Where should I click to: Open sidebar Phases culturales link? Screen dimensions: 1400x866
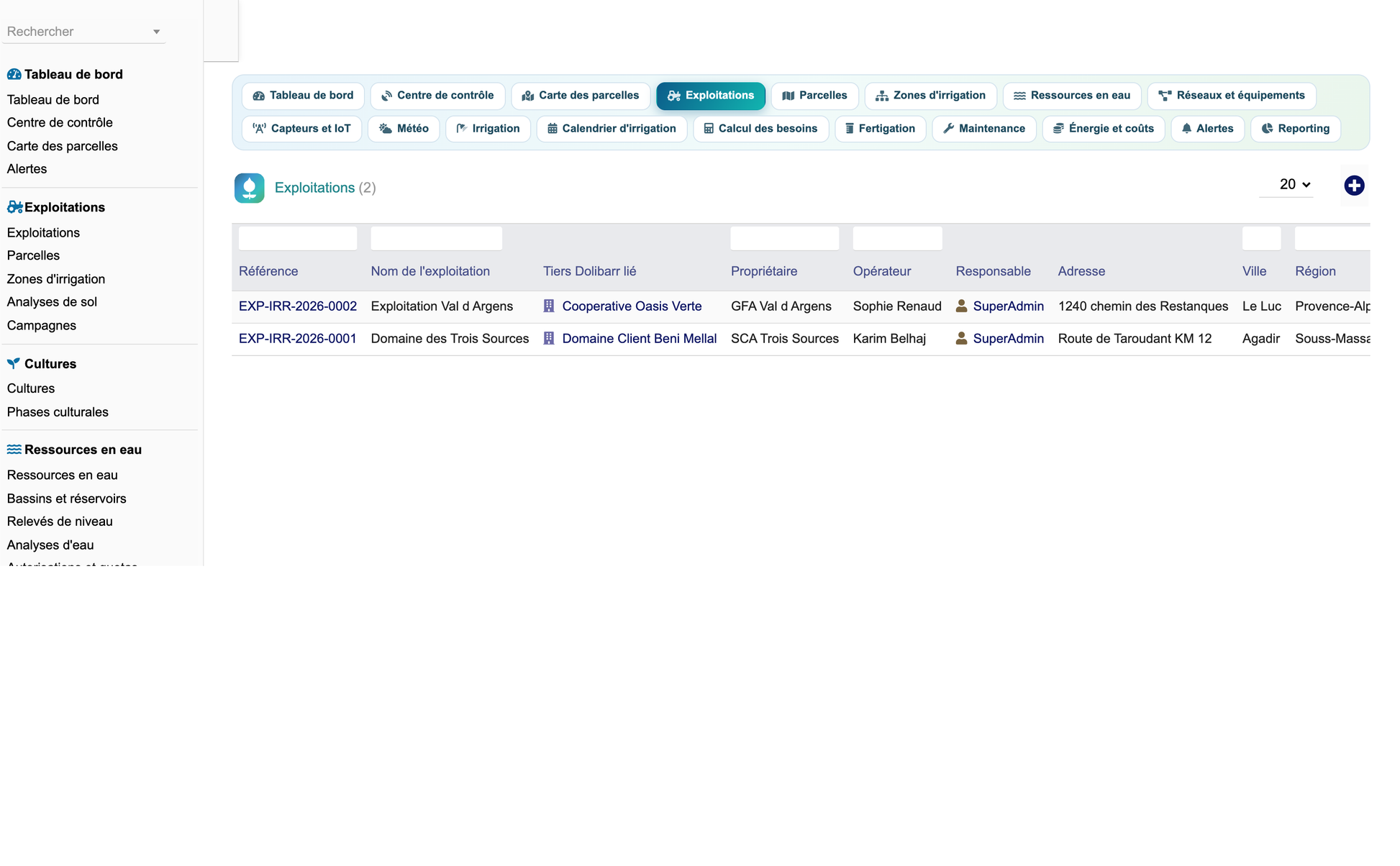pyautogui.click(x=58, y=413)
